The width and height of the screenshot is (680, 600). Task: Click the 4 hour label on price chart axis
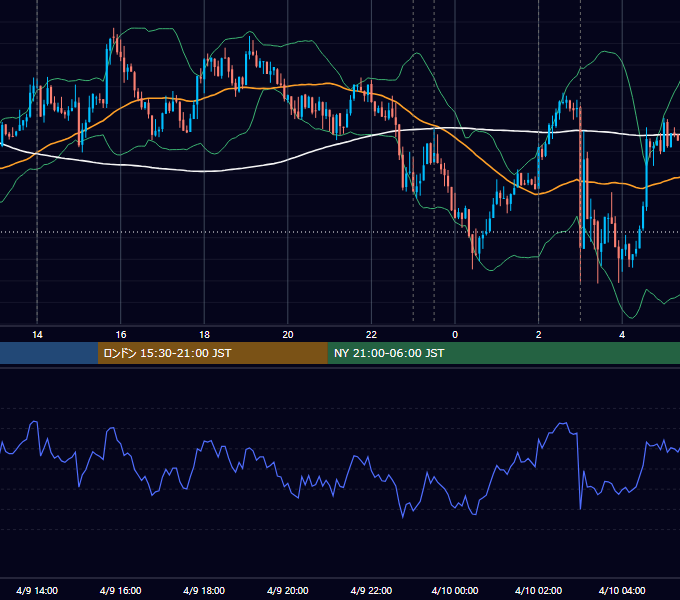(622, 335)
